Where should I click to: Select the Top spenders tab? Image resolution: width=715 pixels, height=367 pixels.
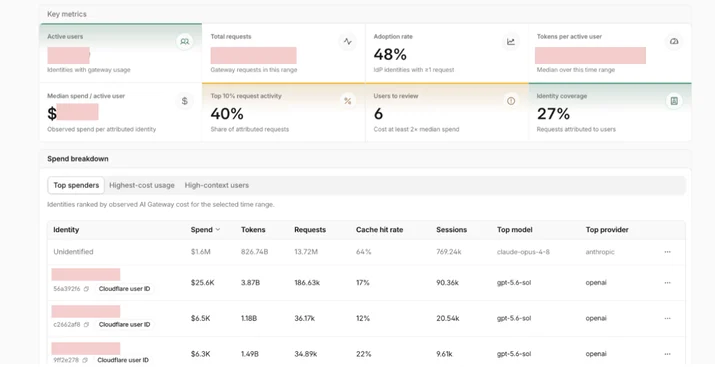(76, 185)
